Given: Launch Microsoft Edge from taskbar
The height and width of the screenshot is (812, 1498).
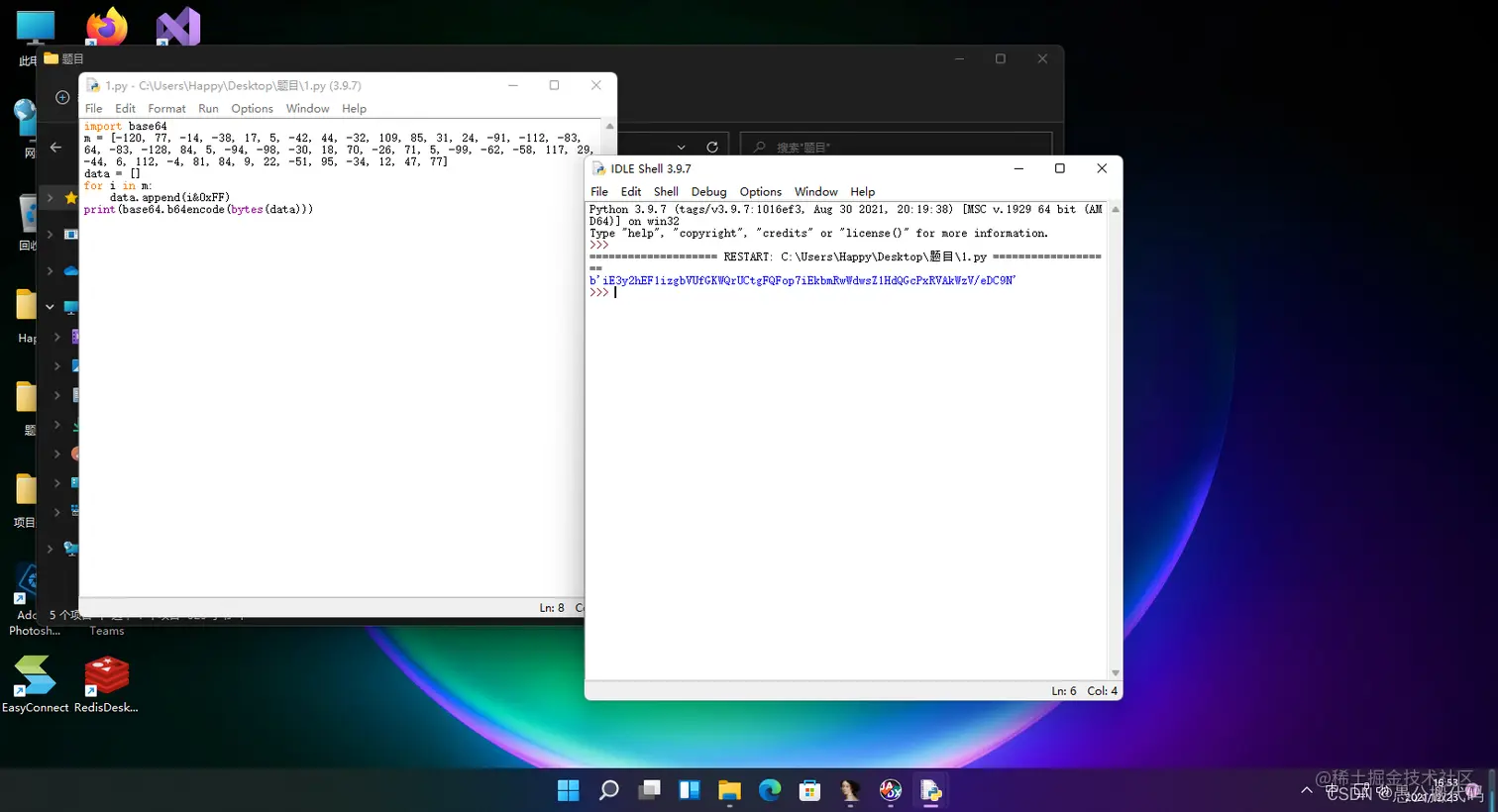Looking at the screenshot, I should [770, 789].
